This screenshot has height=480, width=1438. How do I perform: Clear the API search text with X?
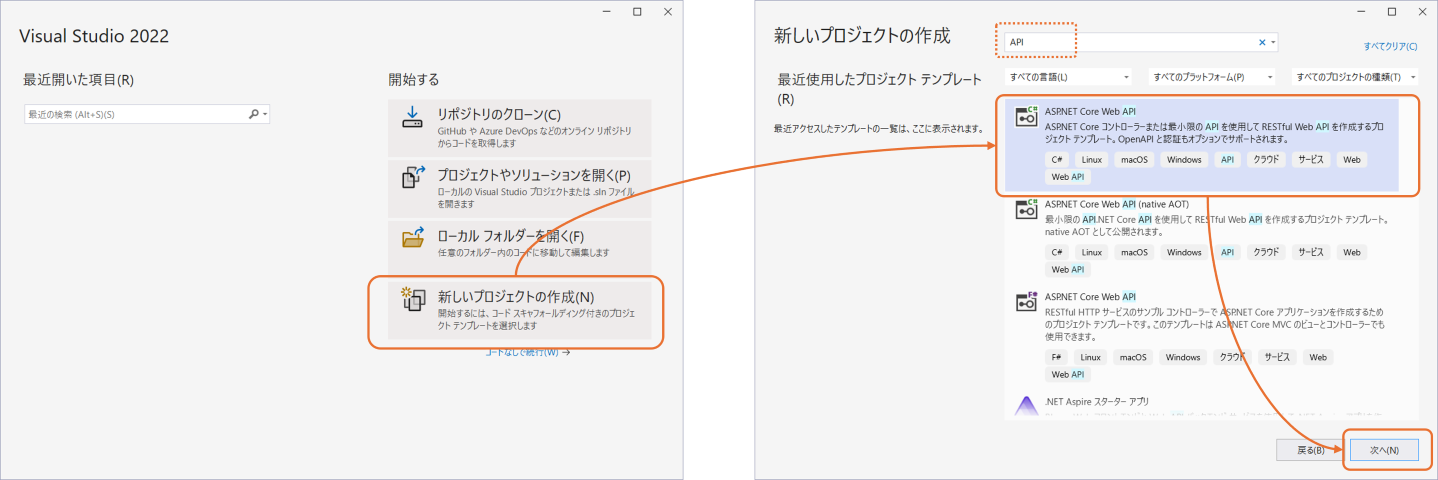point(1261,42)
